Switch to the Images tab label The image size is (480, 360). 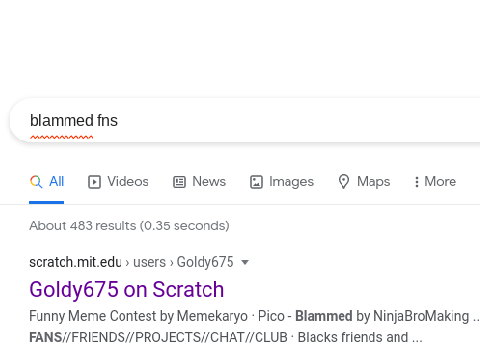click(x=291, y=182)
